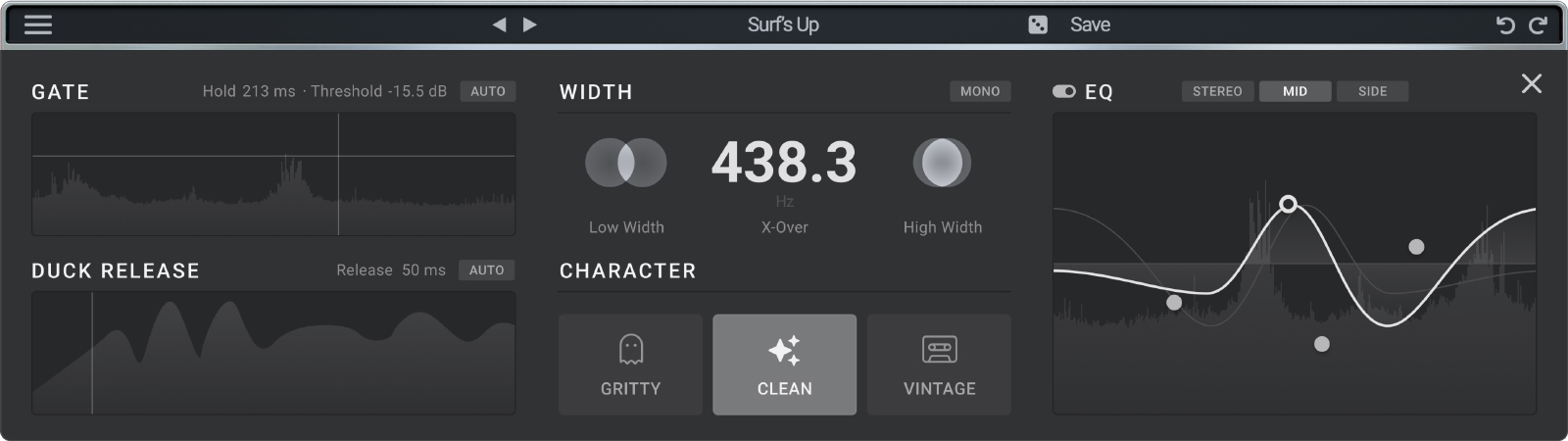Click the undo arrow icon
This screenshot has height=441, width=1568.
click(1505, 25)
